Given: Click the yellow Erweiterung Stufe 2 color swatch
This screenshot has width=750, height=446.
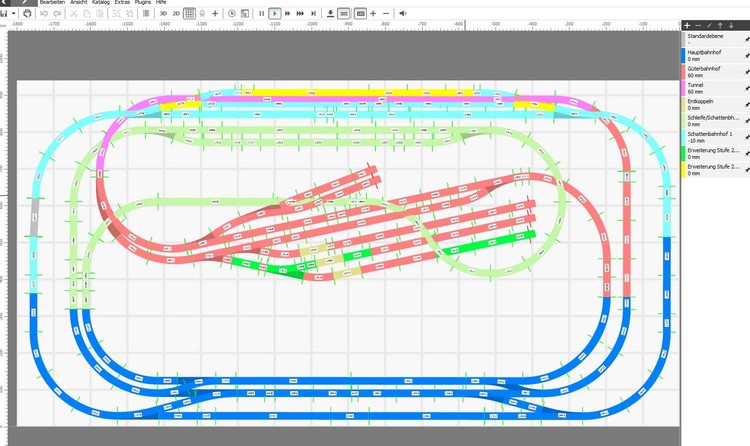Looking at the screenshot, I should 684,170.
